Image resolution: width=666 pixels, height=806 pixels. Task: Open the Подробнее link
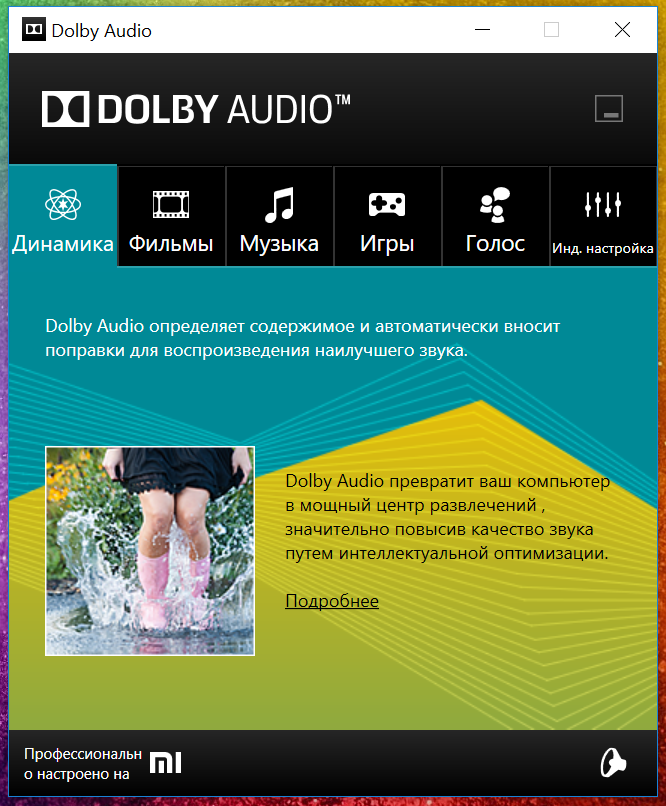click(x=332, y=601)
